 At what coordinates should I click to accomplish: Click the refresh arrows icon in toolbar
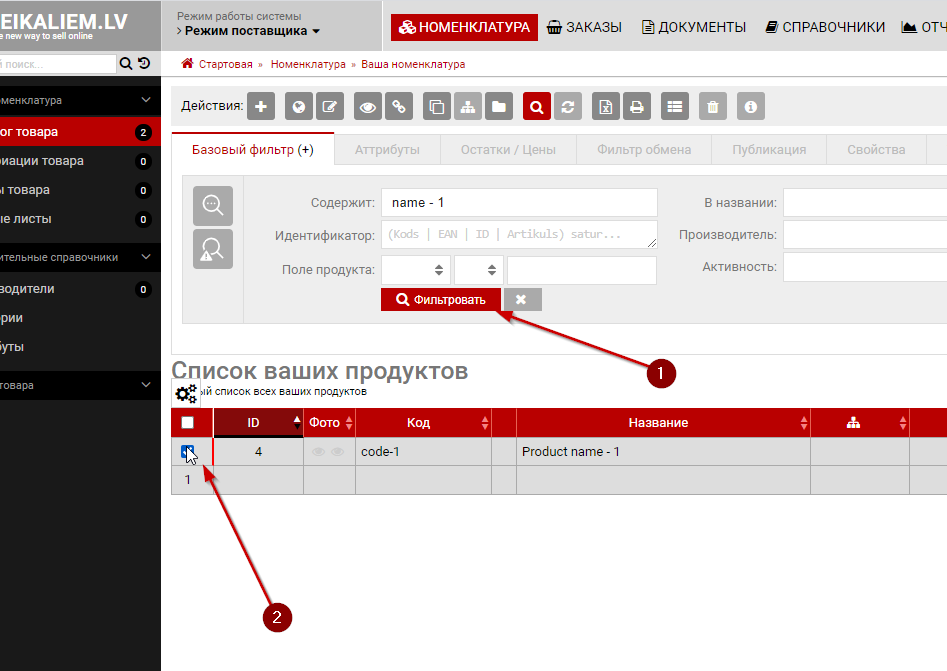pyautogui.click(x=568, y=106)
